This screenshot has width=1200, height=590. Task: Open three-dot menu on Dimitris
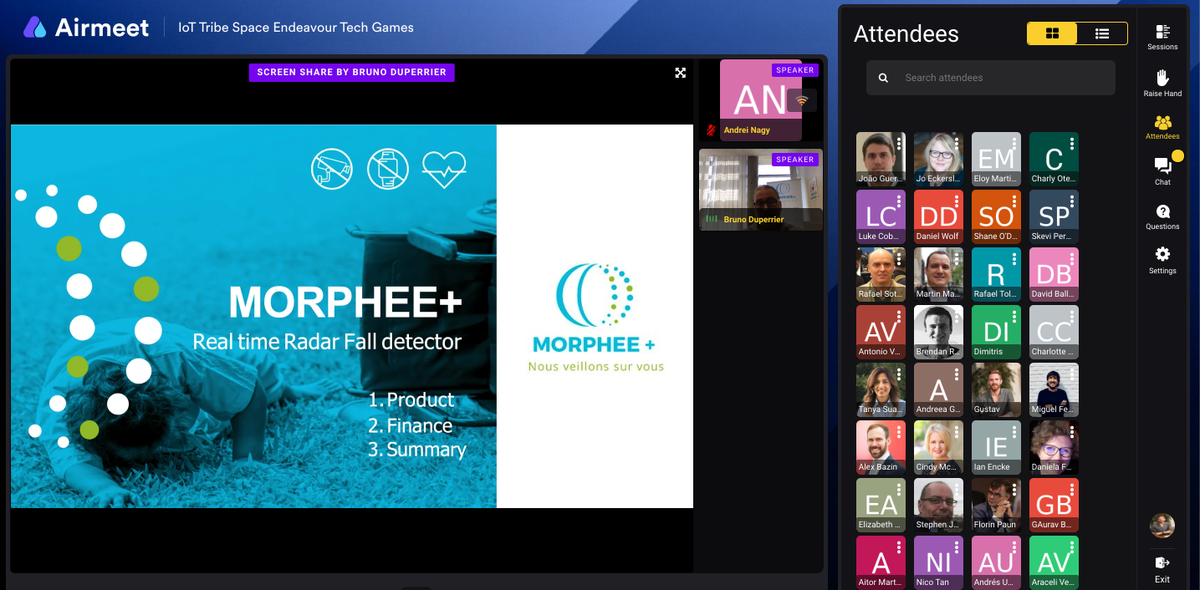point(1015,316)
